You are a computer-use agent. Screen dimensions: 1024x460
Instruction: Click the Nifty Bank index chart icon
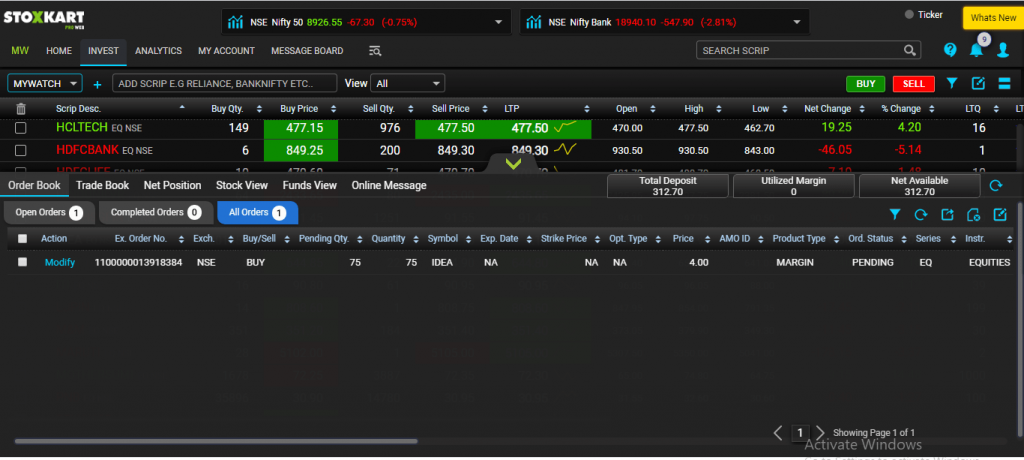534,22
